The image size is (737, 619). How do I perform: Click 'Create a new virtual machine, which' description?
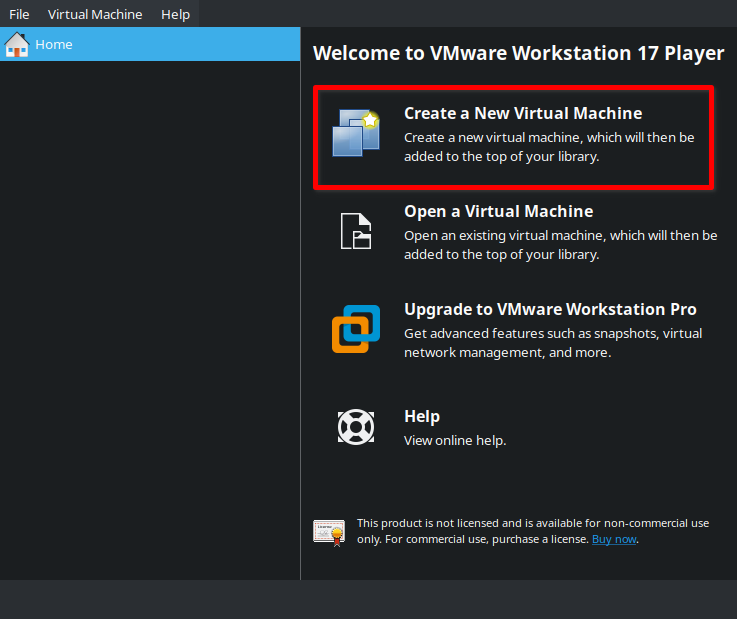[549, 147]
